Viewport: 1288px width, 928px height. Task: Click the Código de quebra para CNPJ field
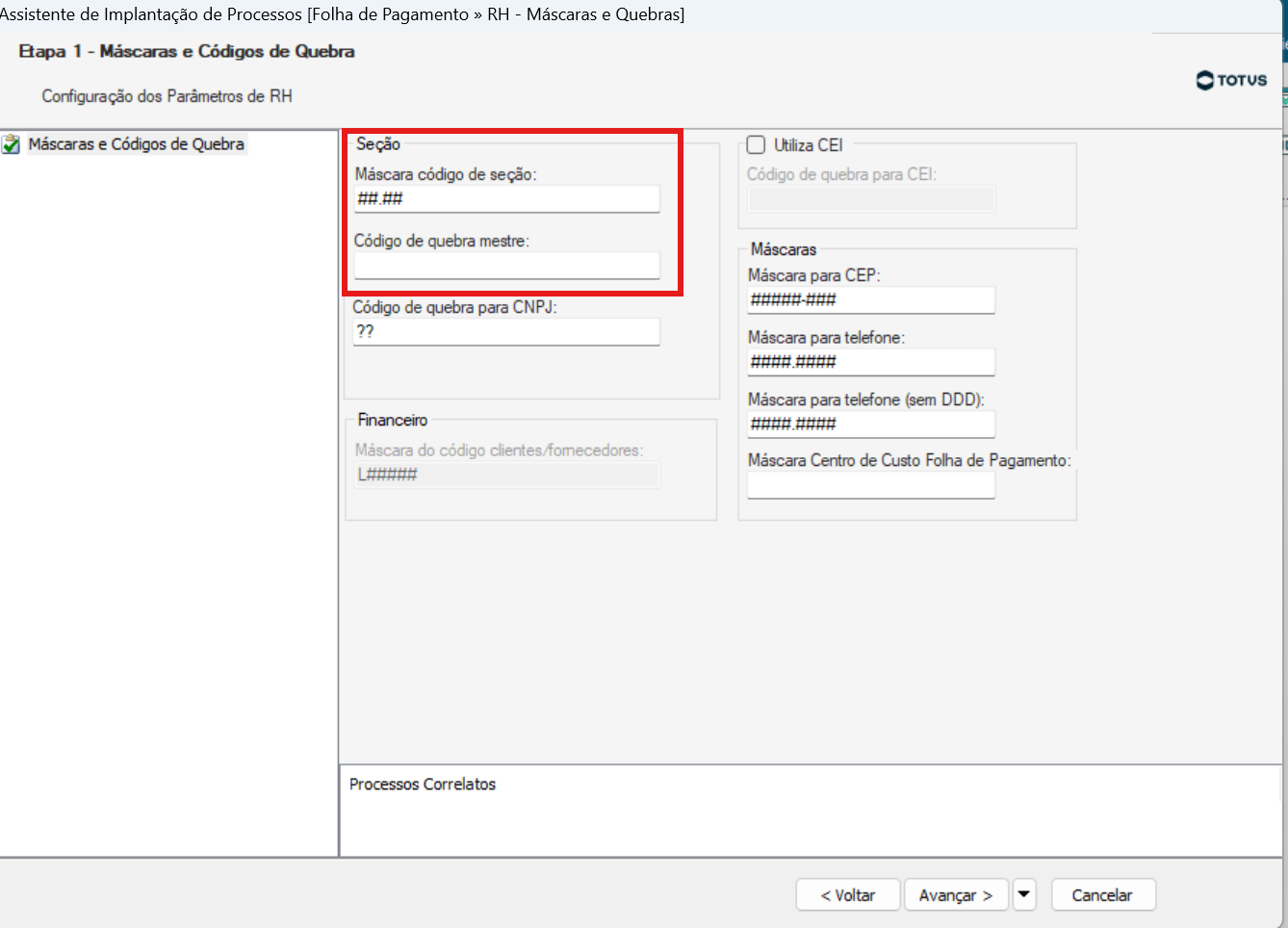point(506,332)
